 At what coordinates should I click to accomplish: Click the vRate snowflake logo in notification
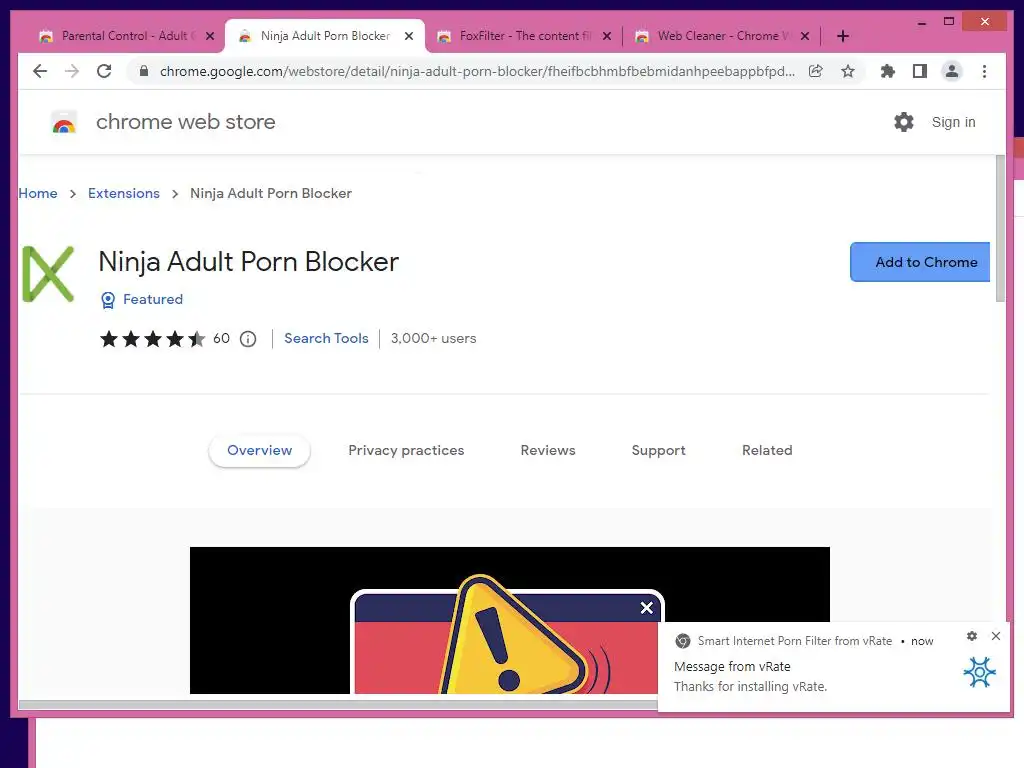pyautogui.click(x=980, y=672)
